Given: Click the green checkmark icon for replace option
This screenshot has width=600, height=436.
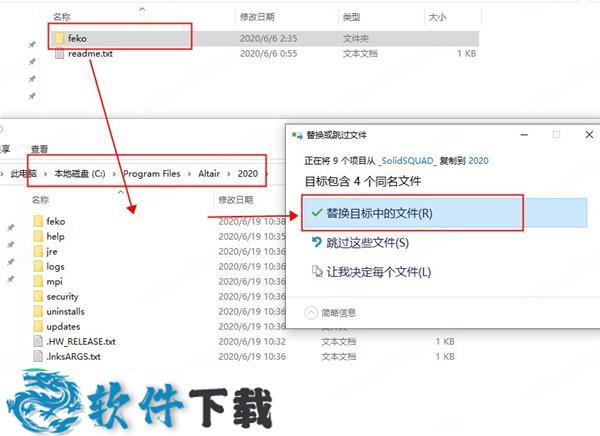Looking at the screenshot, I should pos(317,212).
